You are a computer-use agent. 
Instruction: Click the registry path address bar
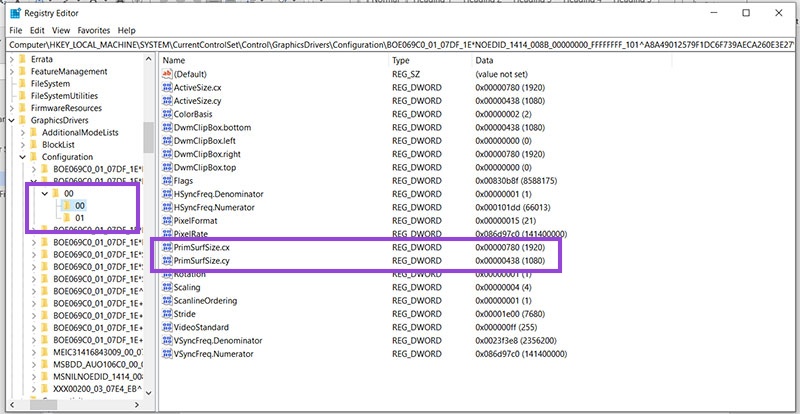point(400,45)
